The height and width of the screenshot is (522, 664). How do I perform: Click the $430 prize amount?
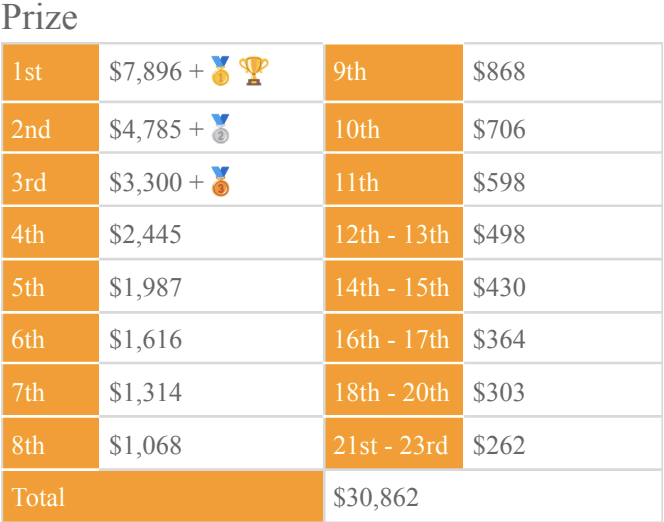(499, 288)
